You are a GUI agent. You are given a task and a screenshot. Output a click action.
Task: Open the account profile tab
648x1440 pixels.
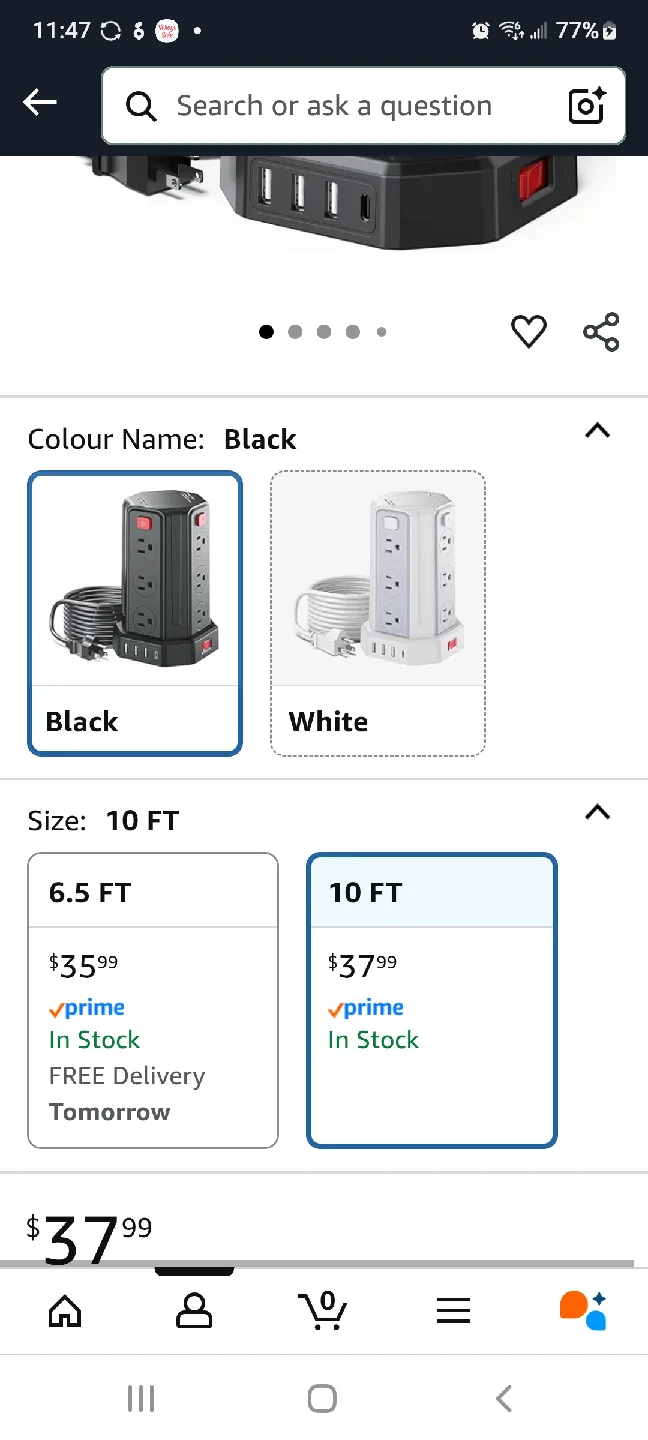tap(194, 1310)
